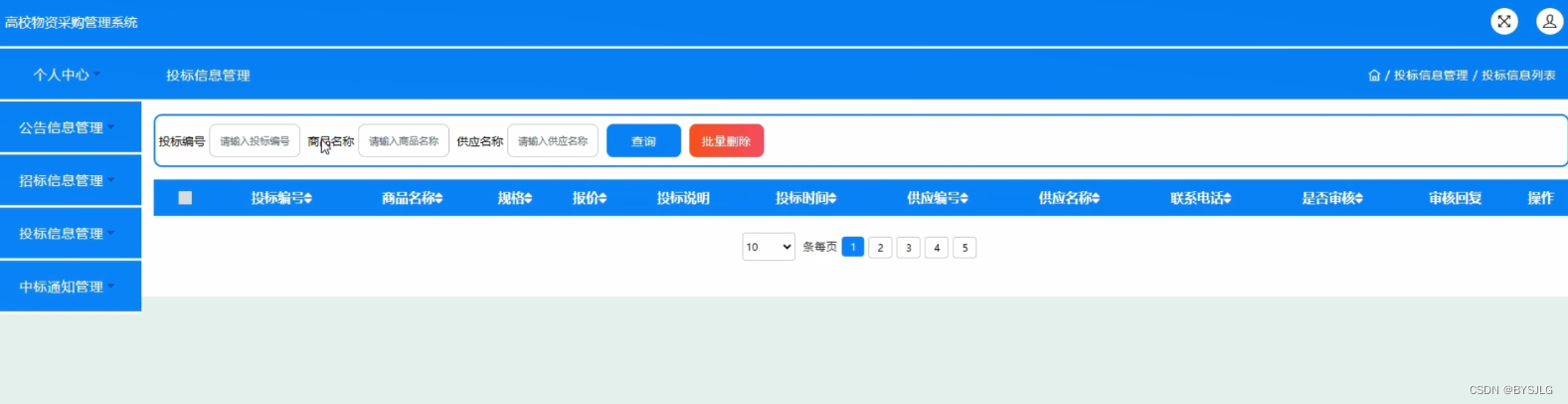This screenshot has height=404, width=1568.
Task: Click 投标信息列表 breadcrumb text
Action: coord(1518,76)
